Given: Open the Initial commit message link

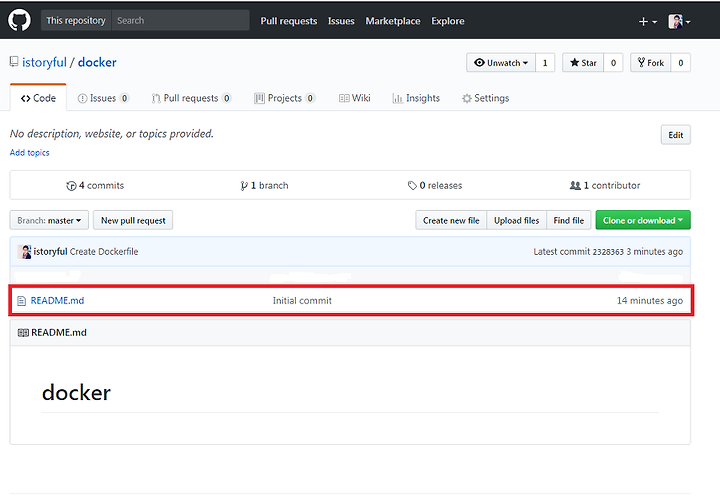Looking at the screenshot, I should tap(302, 301).
